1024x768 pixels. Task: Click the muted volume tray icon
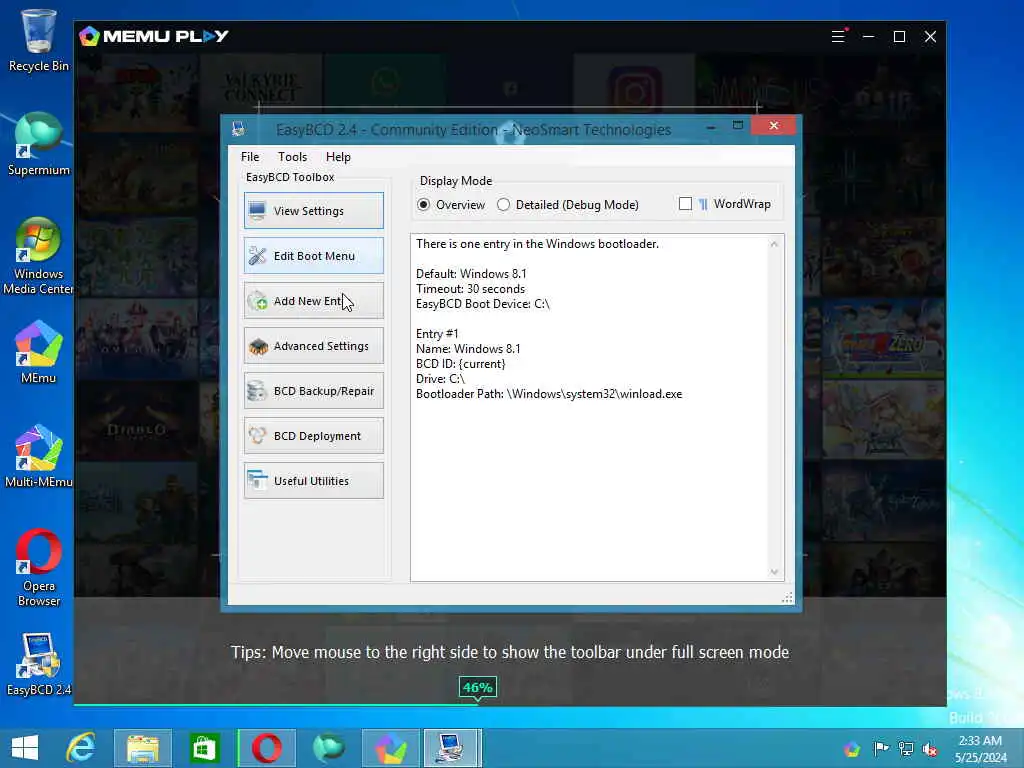point(930,748)
